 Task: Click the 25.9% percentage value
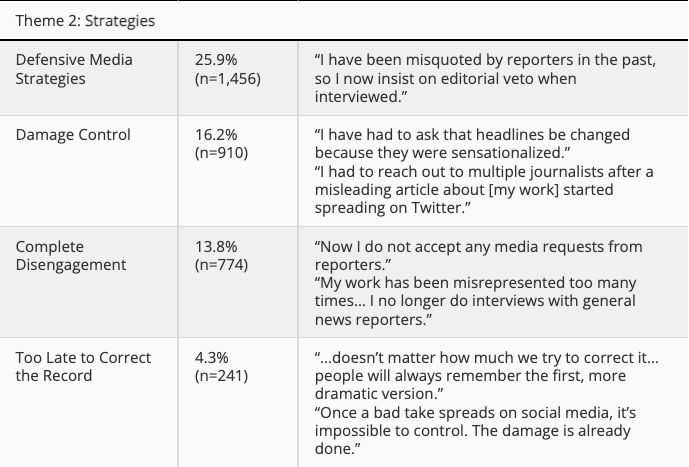point(215,60)
